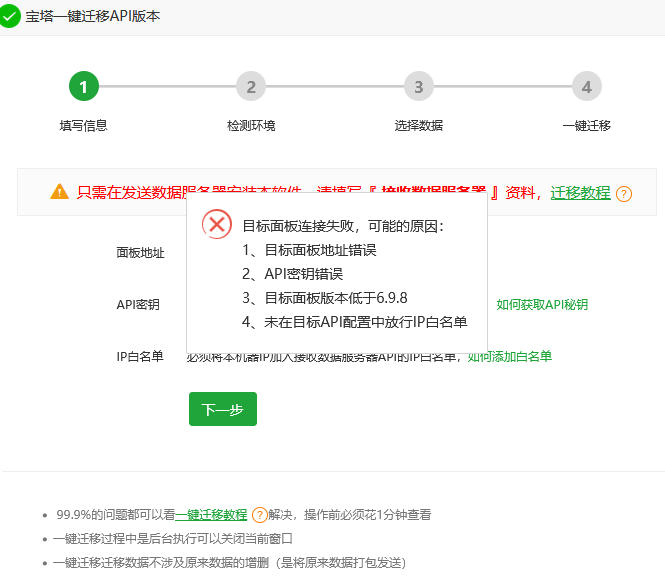665x587 pixels.
Task: Click the 检测环境 step label
Action: [x=251, y=126]
